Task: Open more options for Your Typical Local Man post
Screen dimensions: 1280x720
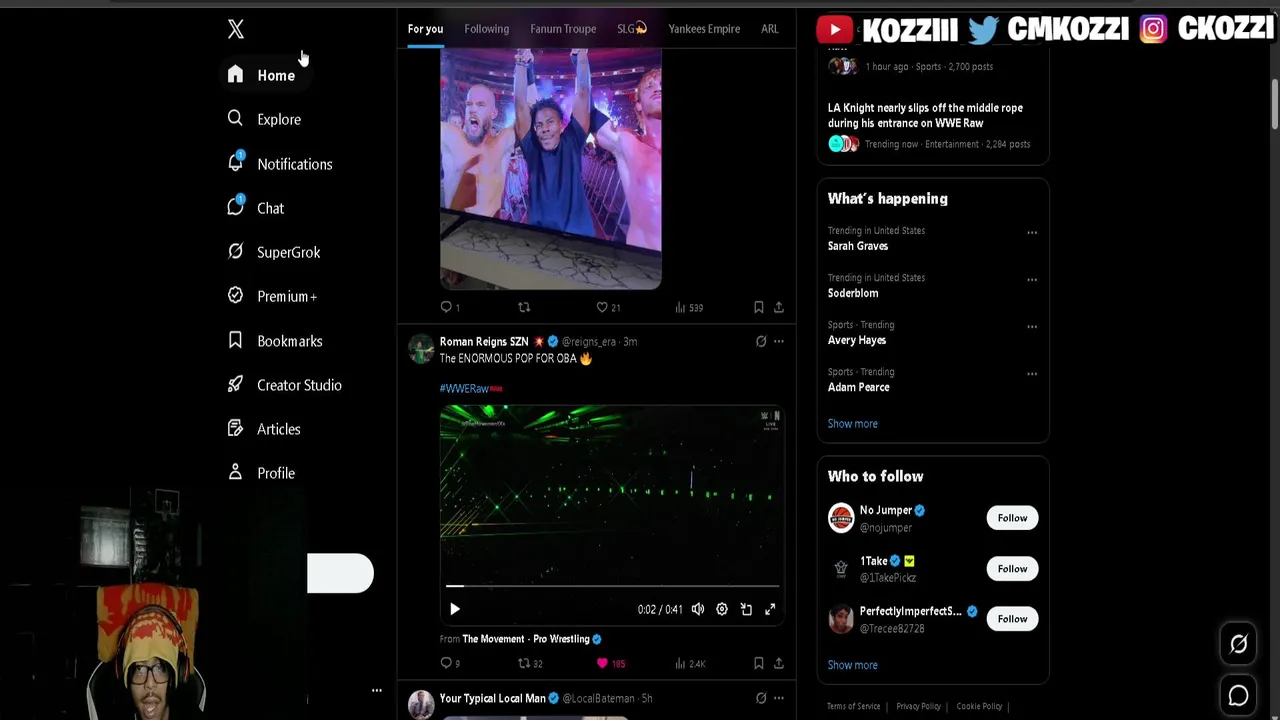Action: coord(779,698)
